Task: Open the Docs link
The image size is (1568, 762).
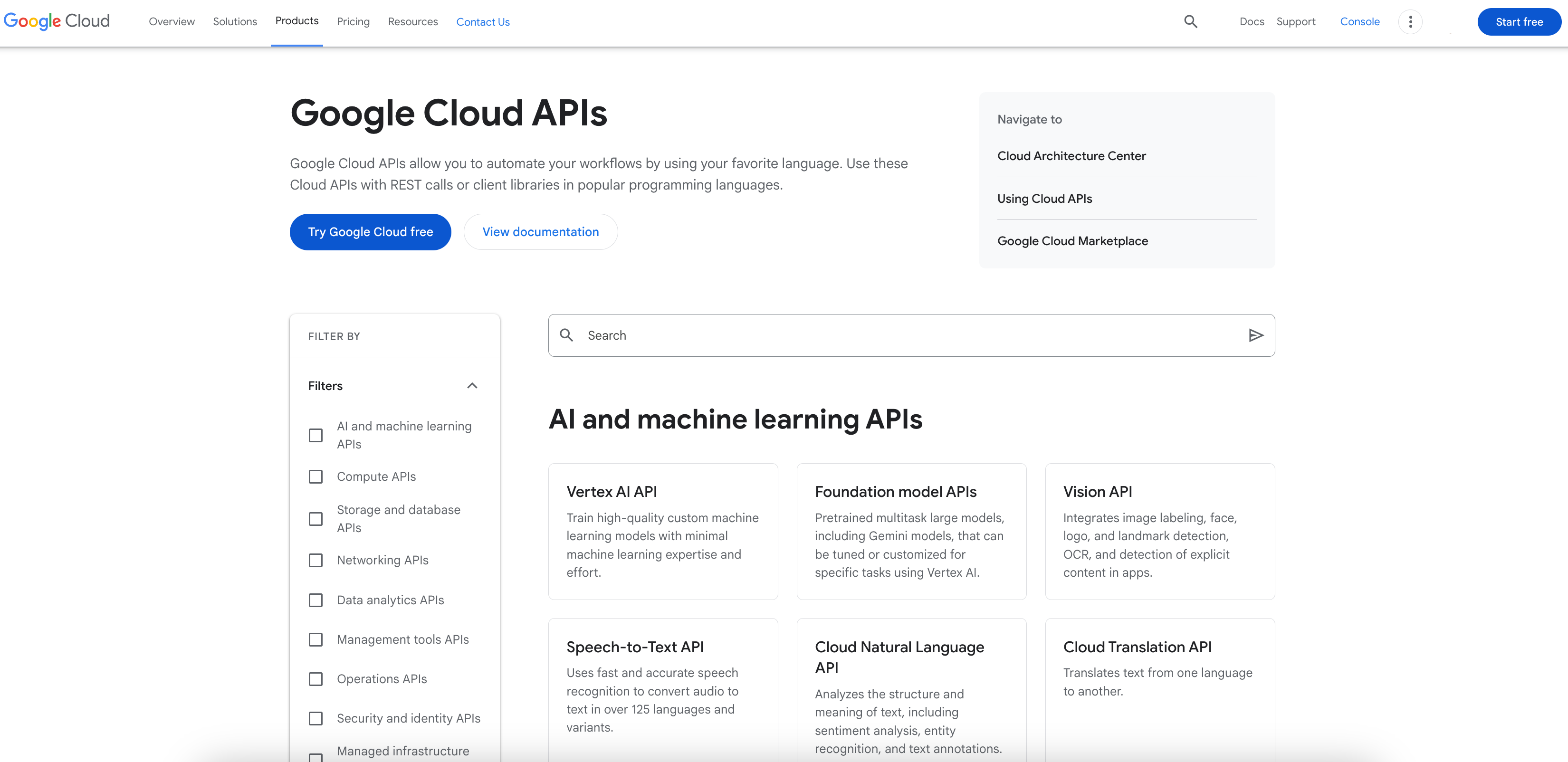Action: coord(1252,22)
